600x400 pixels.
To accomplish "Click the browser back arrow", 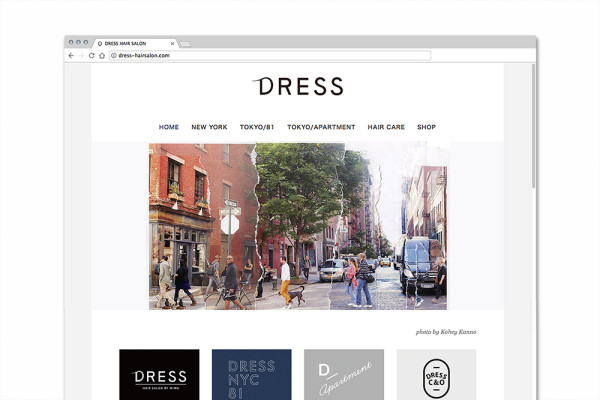I will tap(71, 56).
